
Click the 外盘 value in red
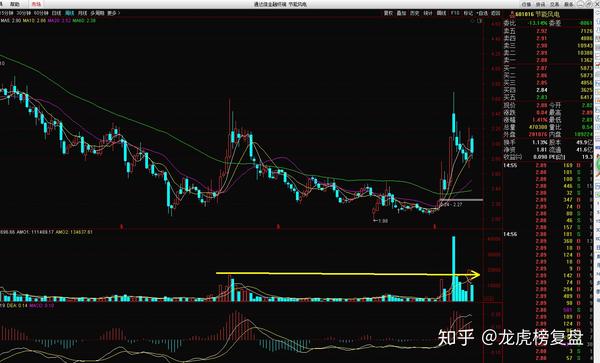(x=538, y=135)
